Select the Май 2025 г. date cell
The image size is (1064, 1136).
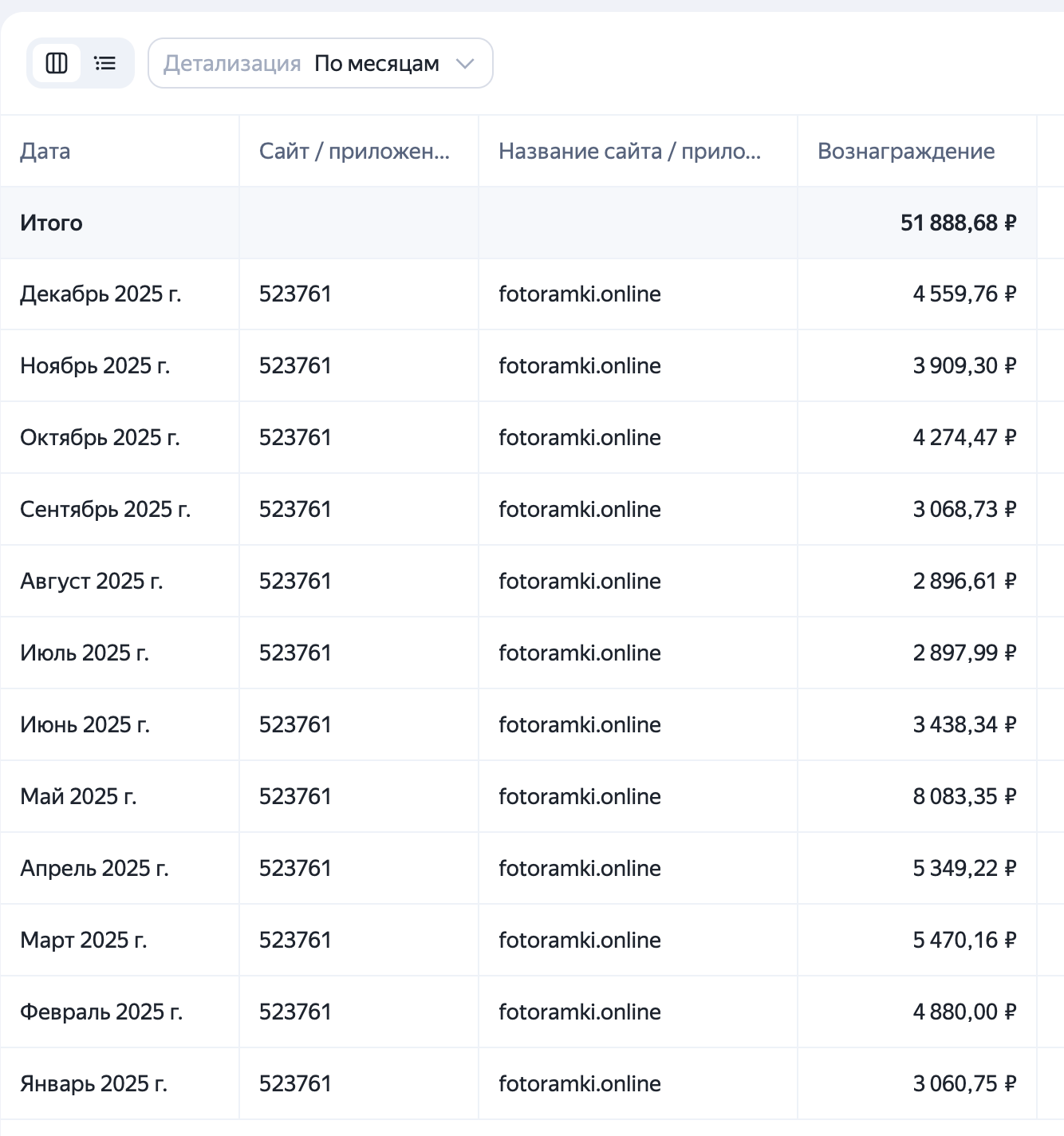click(x=78, y=797)
